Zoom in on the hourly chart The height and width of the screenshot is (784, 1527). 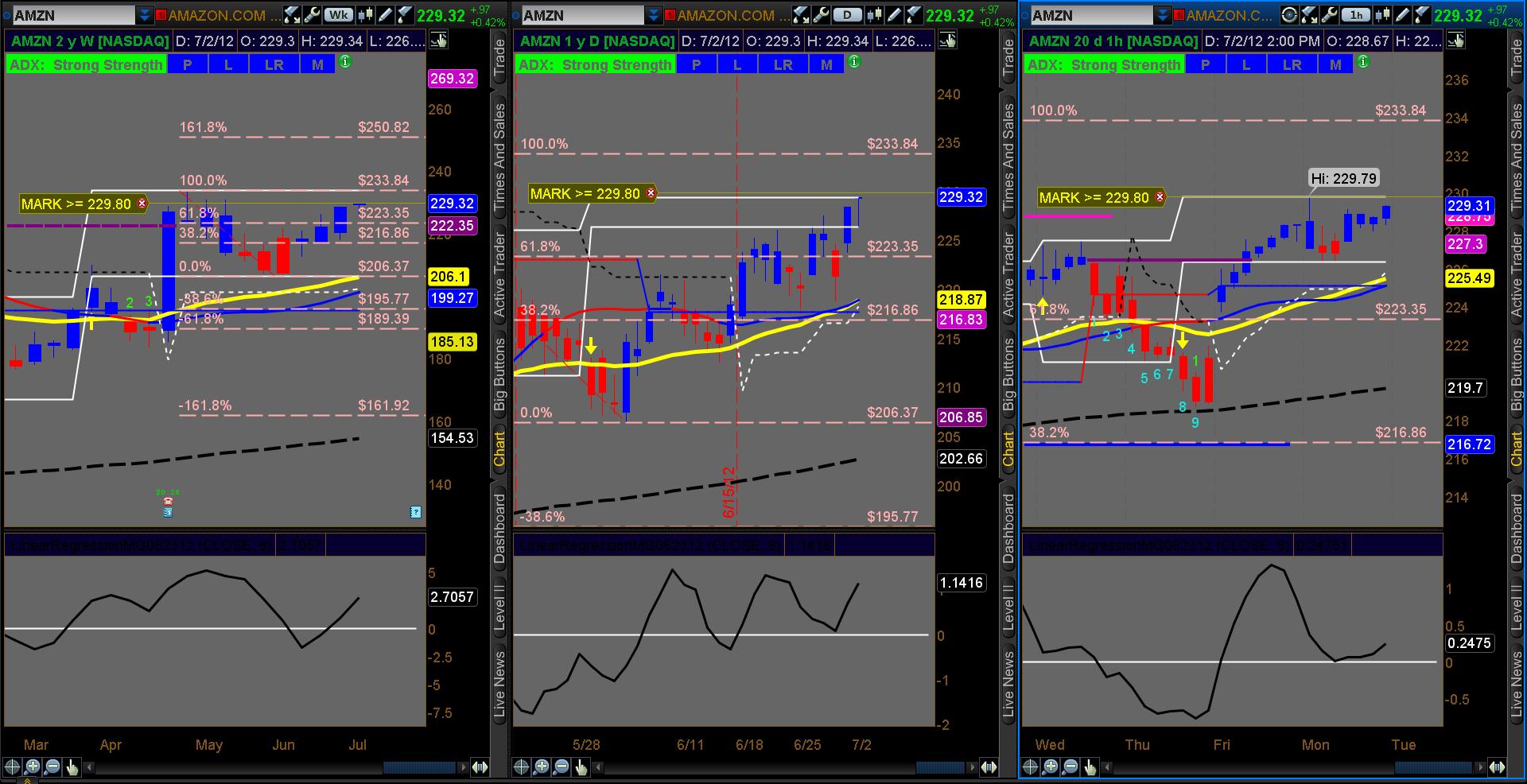point(1051,767)
